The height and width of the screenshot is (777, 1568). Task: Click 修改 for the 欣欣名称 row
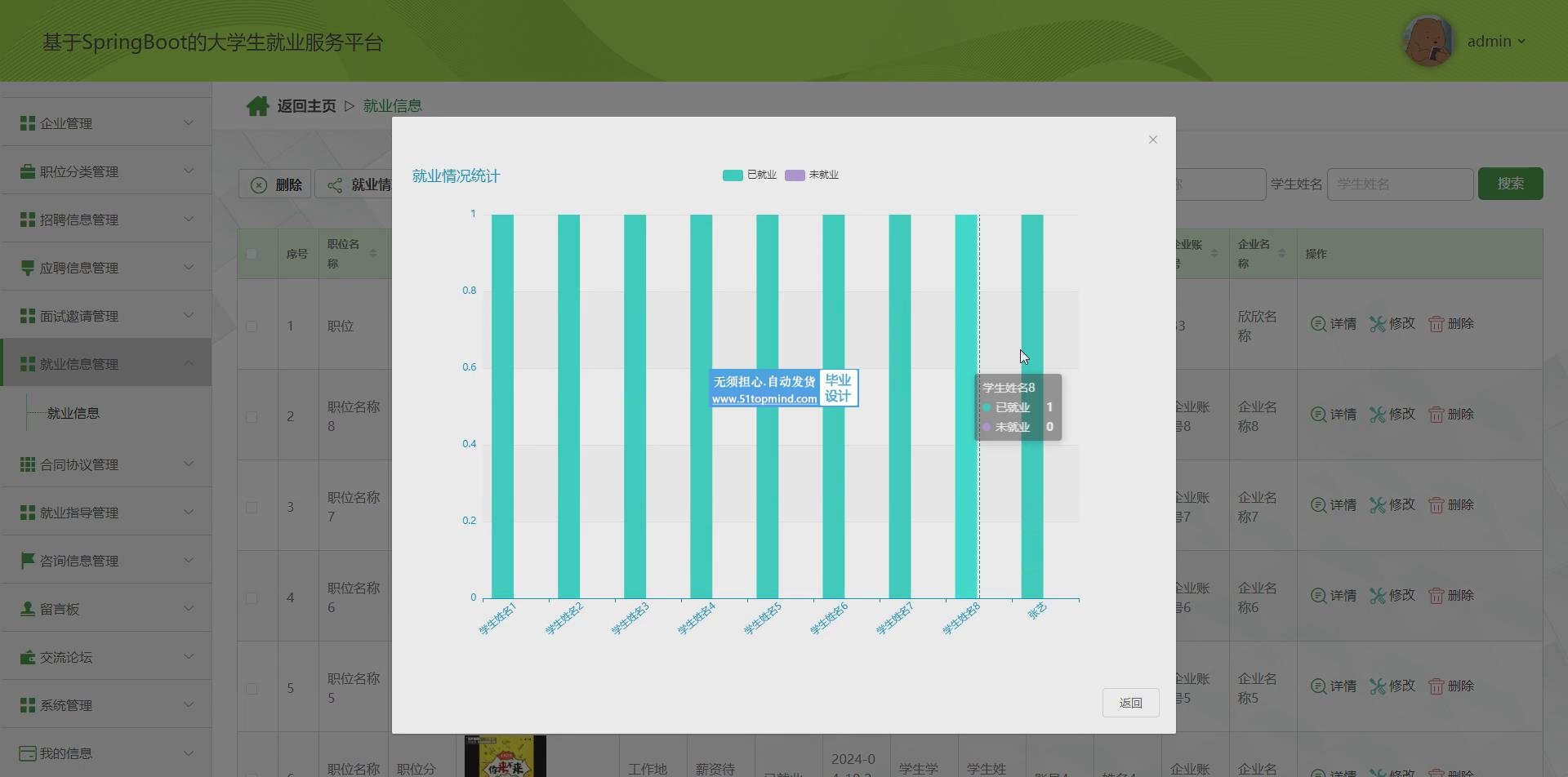click(x=1392, y=324)
